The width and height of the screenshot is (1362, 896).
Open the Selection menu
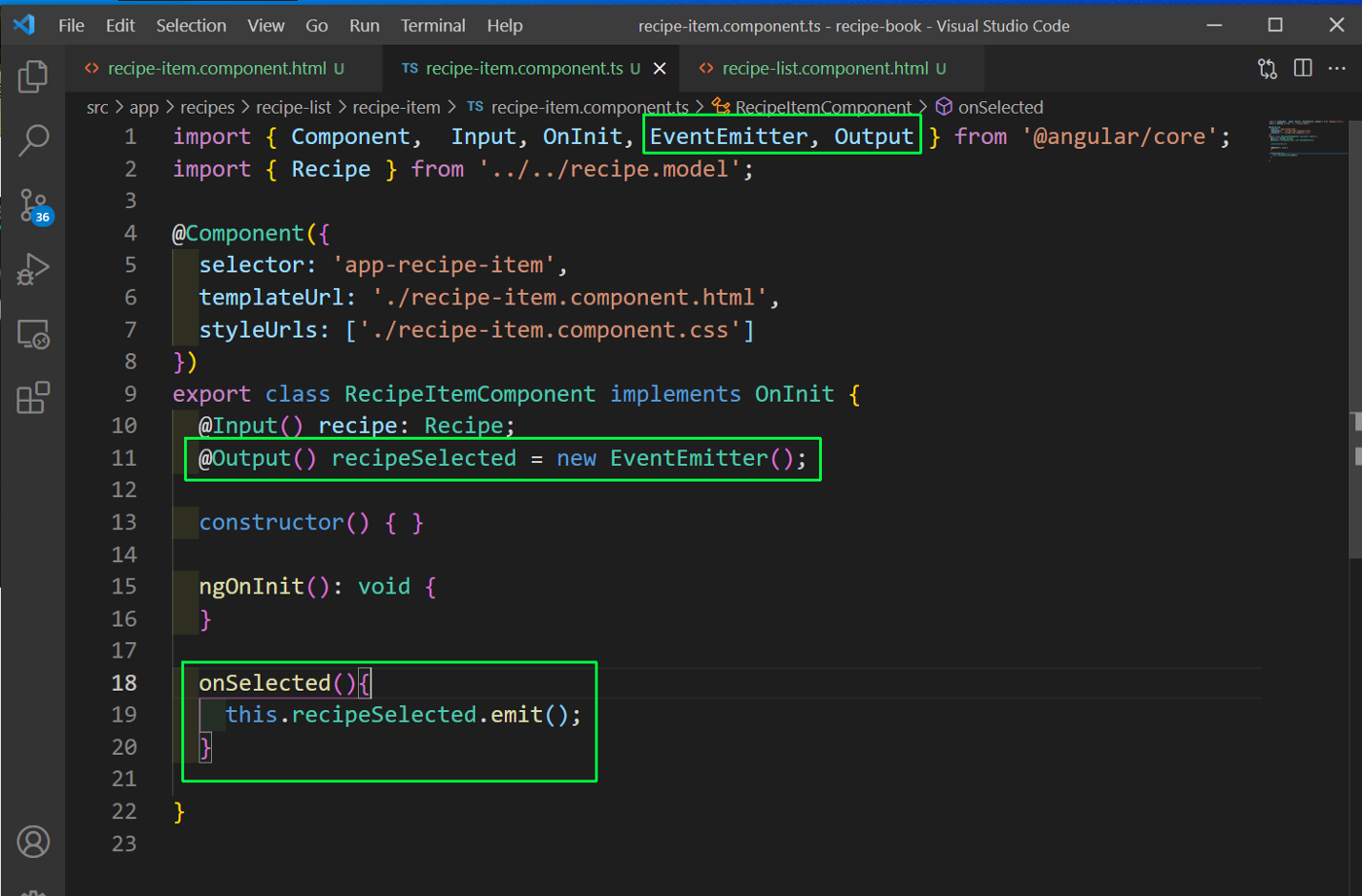pyautogui.click(x=191, y=25)
